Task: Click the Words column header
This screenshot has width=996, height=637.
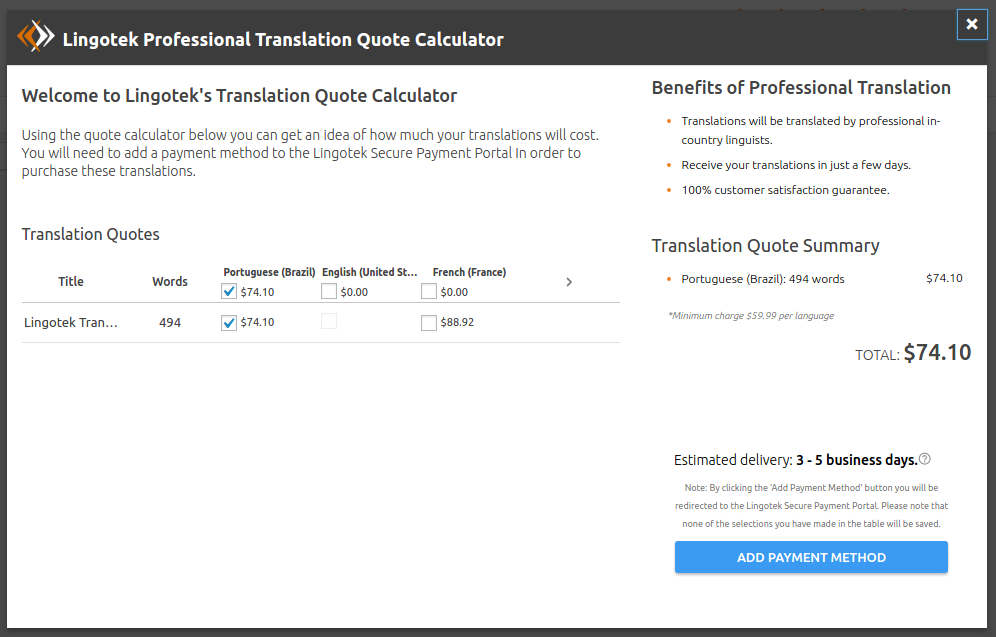Action: (x=170, y=282)
